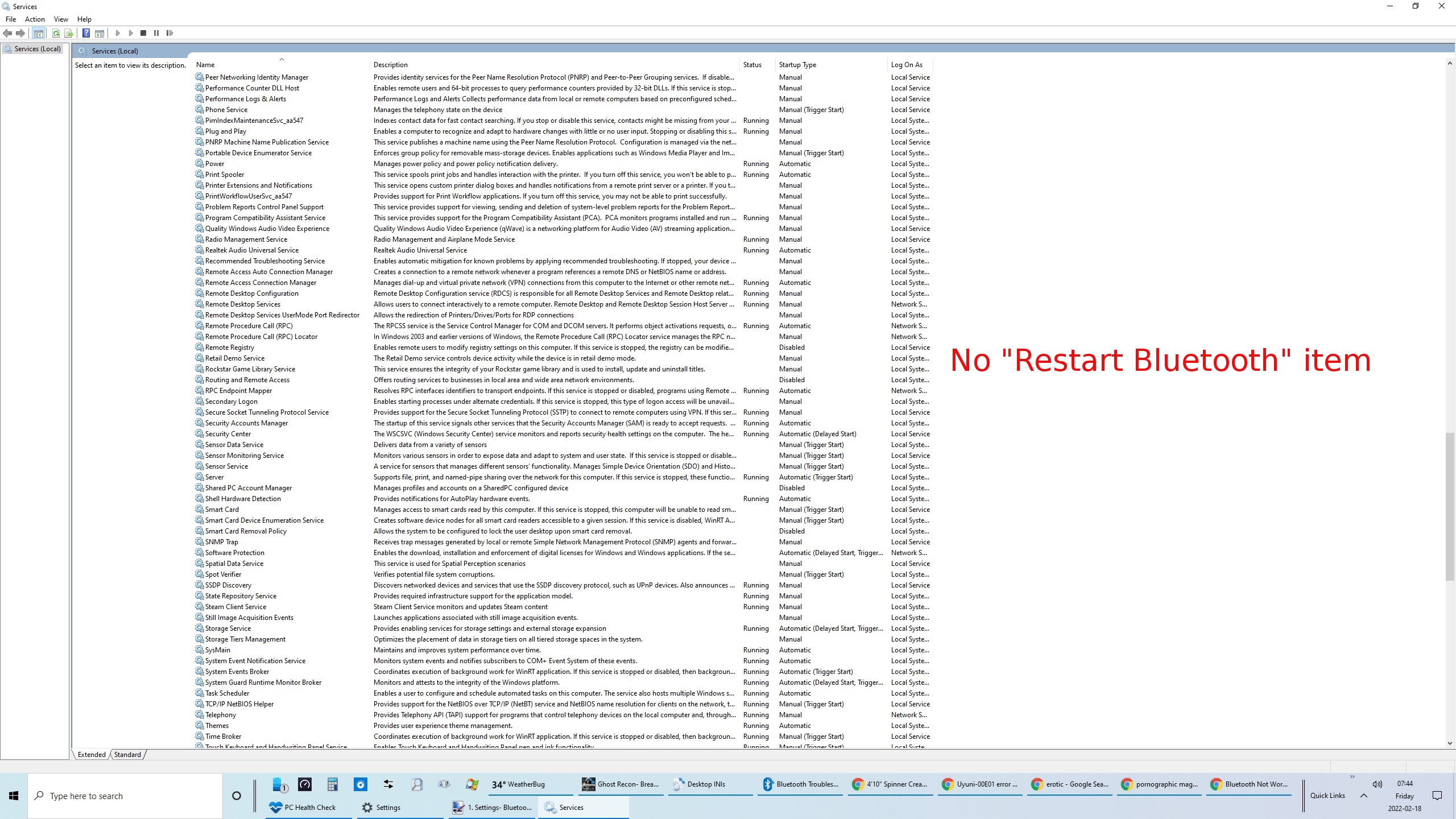Click the vertical scrollbar down arrow
Viewport: 1456px width, 819px height.
(1450, 743)
